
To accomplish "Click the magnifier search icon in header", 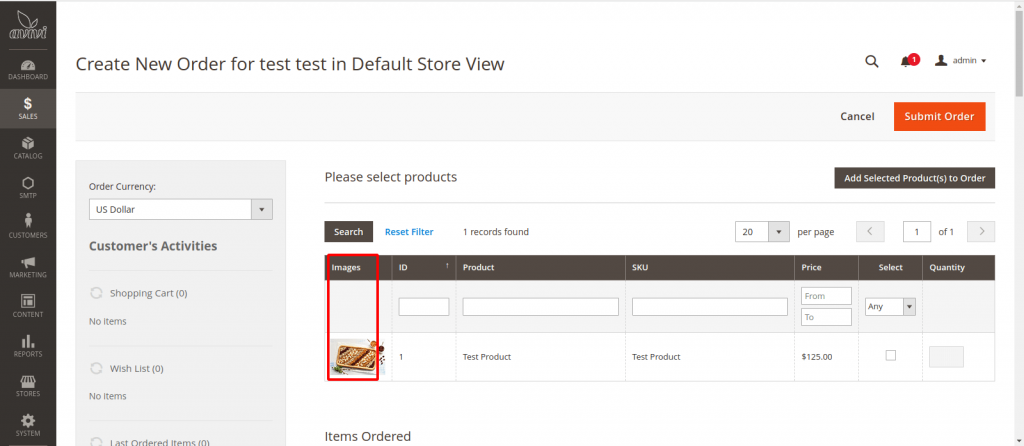I will pos(871,61).
